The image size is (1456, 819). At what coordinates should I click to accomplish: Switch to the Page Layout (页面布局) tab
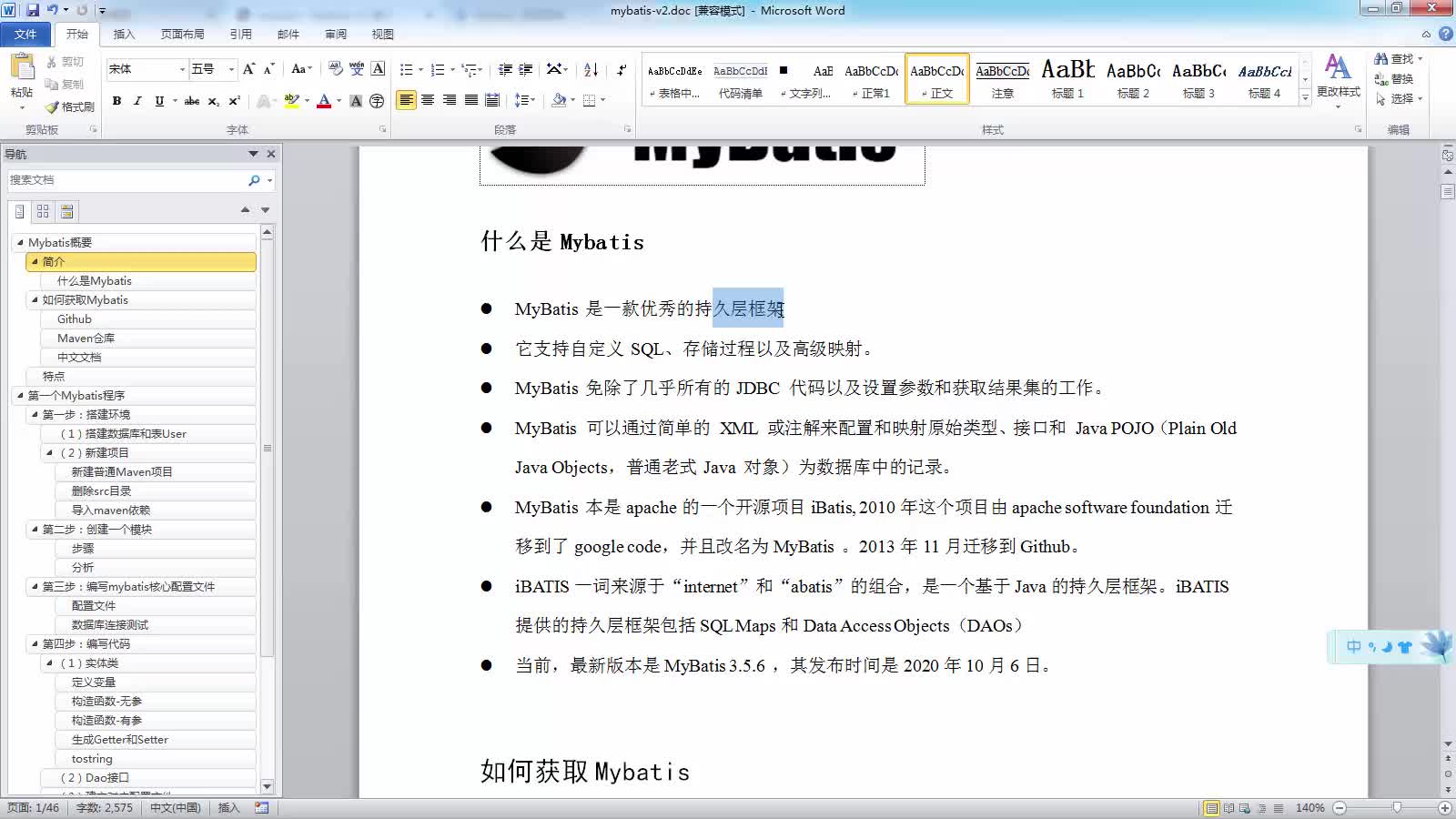182,34
